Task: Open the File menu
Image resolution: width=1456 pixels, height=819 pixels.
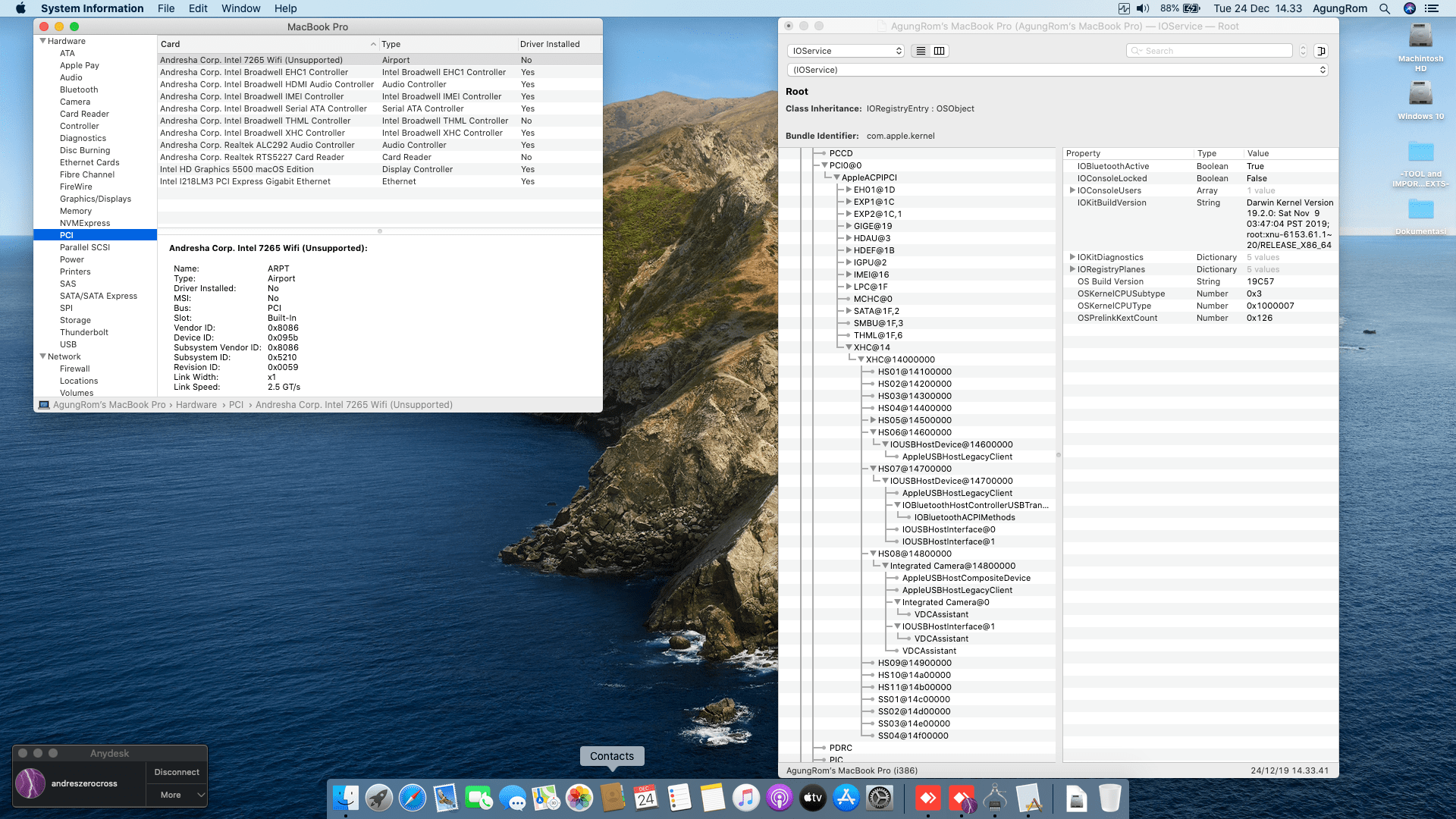Action: click(166, 8)
